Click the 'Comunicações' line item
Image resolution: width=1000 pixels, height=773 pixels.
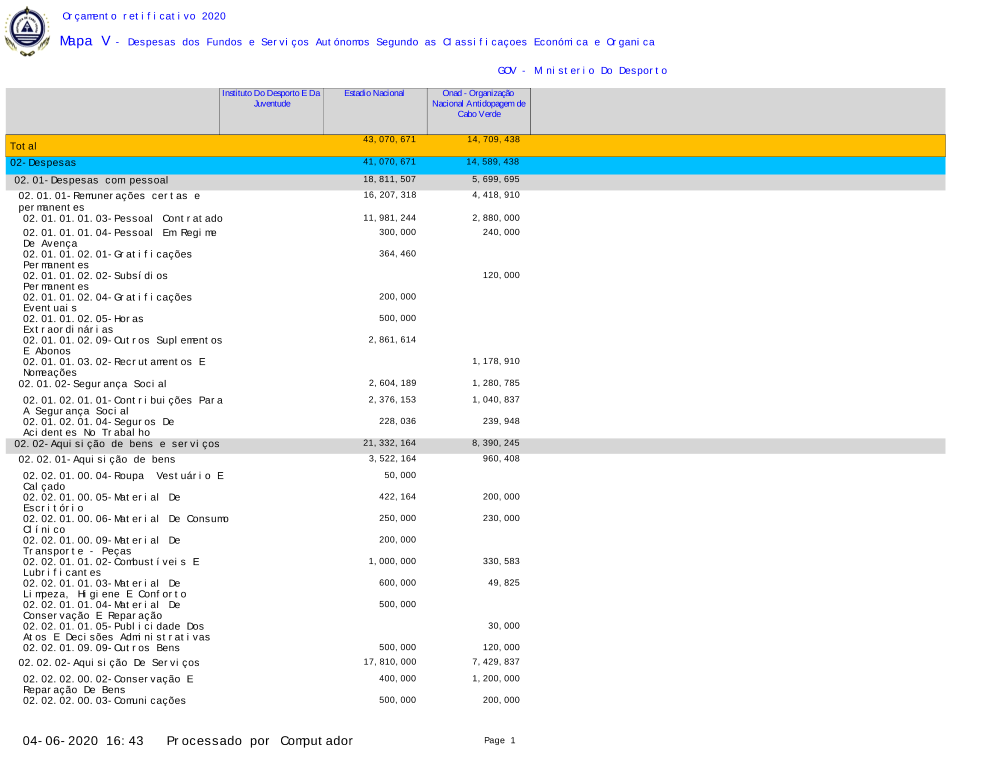coord(104,700)
